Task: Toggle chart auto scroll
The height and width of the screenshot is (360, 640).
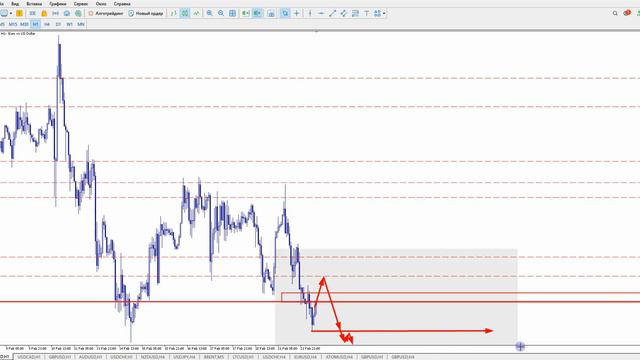Action: 245,13
